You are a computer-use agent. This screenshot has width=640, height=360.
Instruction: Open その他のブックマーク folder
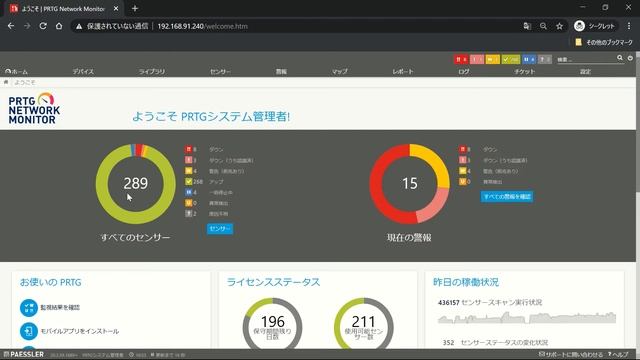coord(604,42)
